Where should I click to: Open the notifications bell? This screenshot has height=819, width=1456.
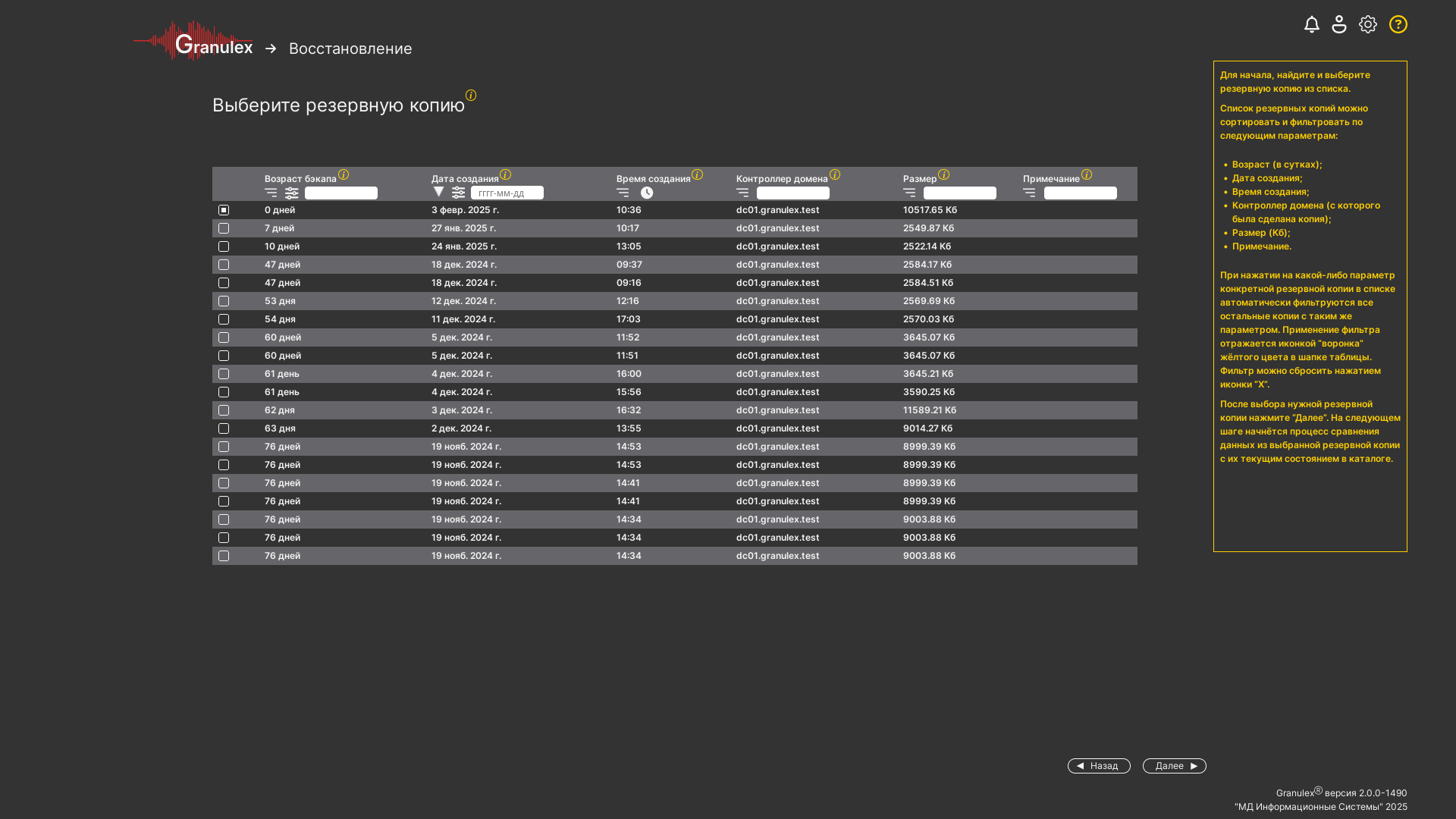pyautogui.click(x=1311, y=24)
